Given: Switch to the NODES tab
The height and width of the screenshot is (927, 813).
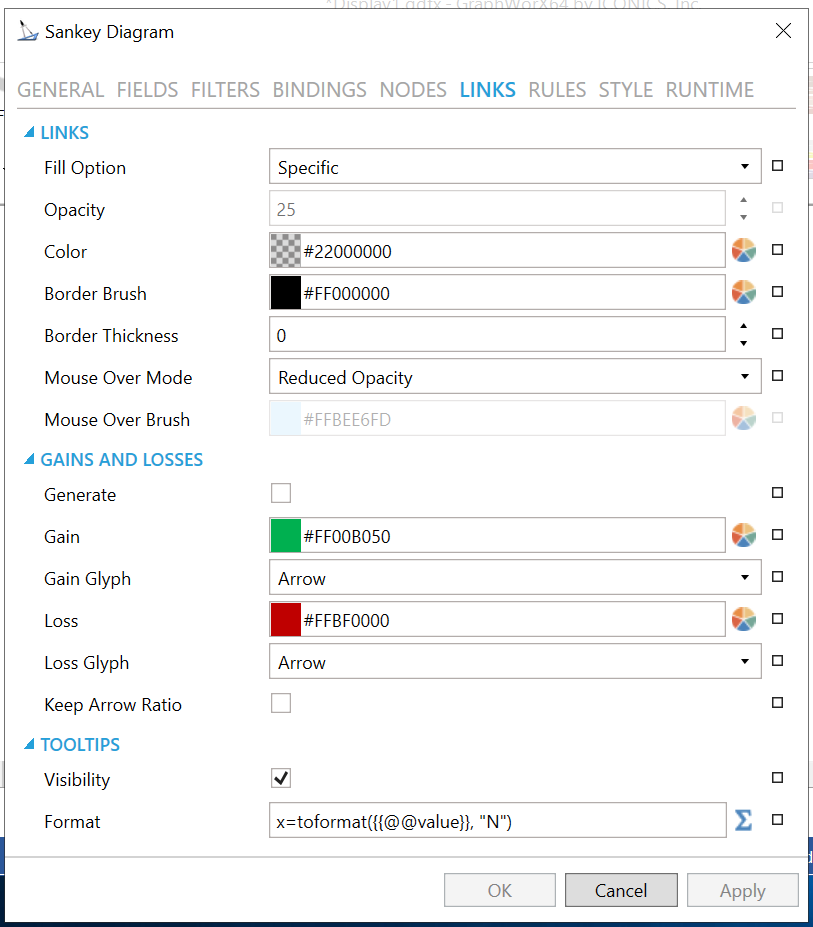Looking at the screenshot, I should click(x=413, y=90).
